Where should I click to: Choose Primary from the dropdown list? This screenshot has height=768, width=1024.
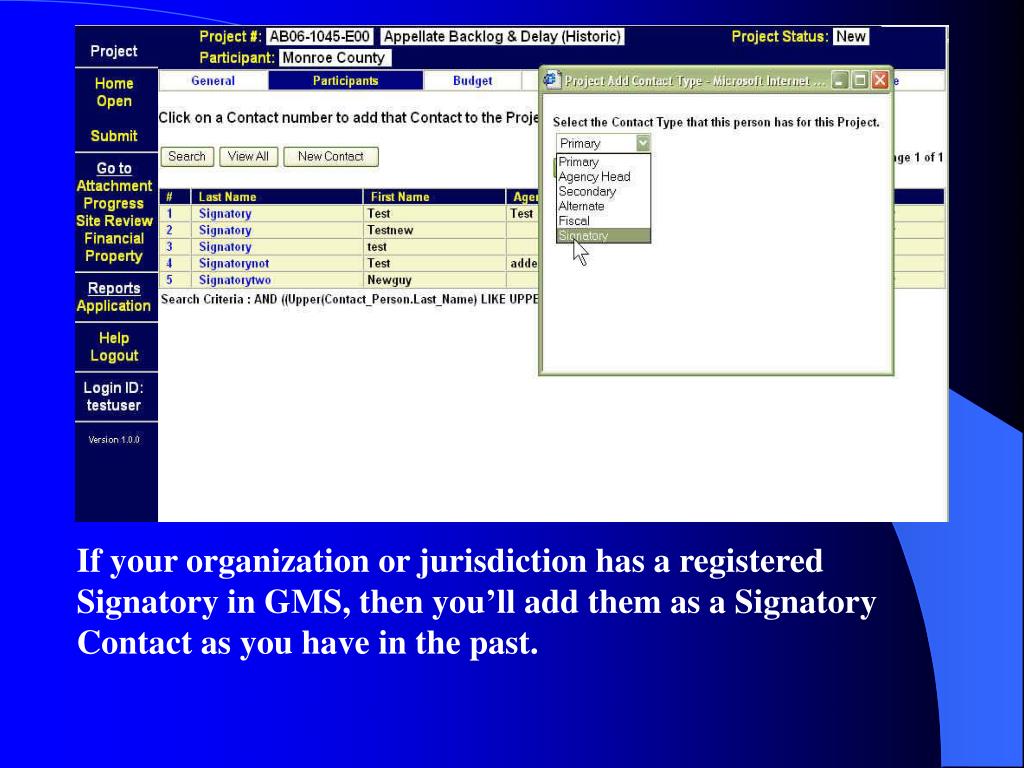point(603,162)
